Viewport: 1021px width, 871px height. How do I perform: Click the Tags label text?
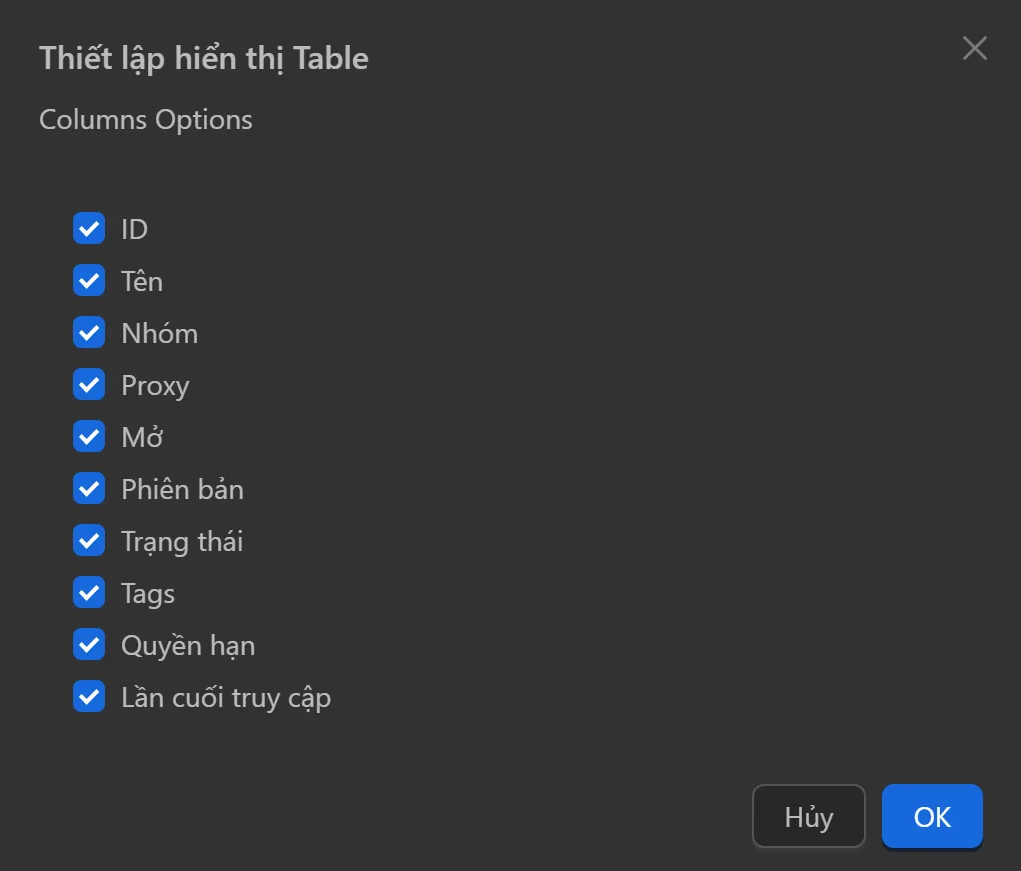click(x=148, y=592)
